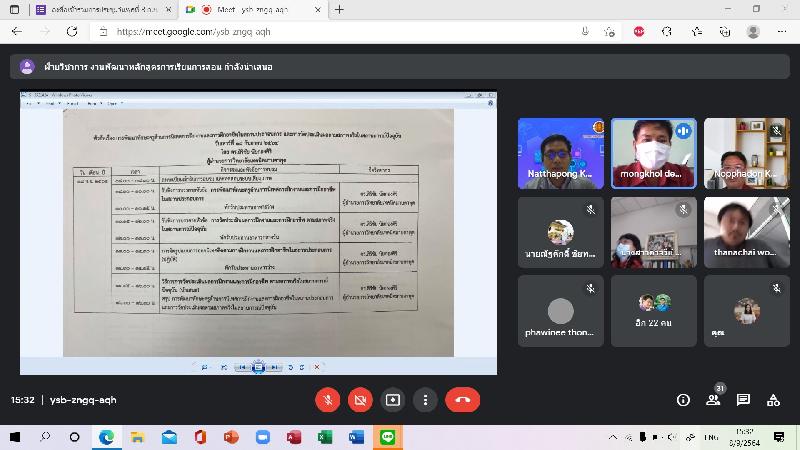
Task: Click the present screen button
Action: pos(393,399)
